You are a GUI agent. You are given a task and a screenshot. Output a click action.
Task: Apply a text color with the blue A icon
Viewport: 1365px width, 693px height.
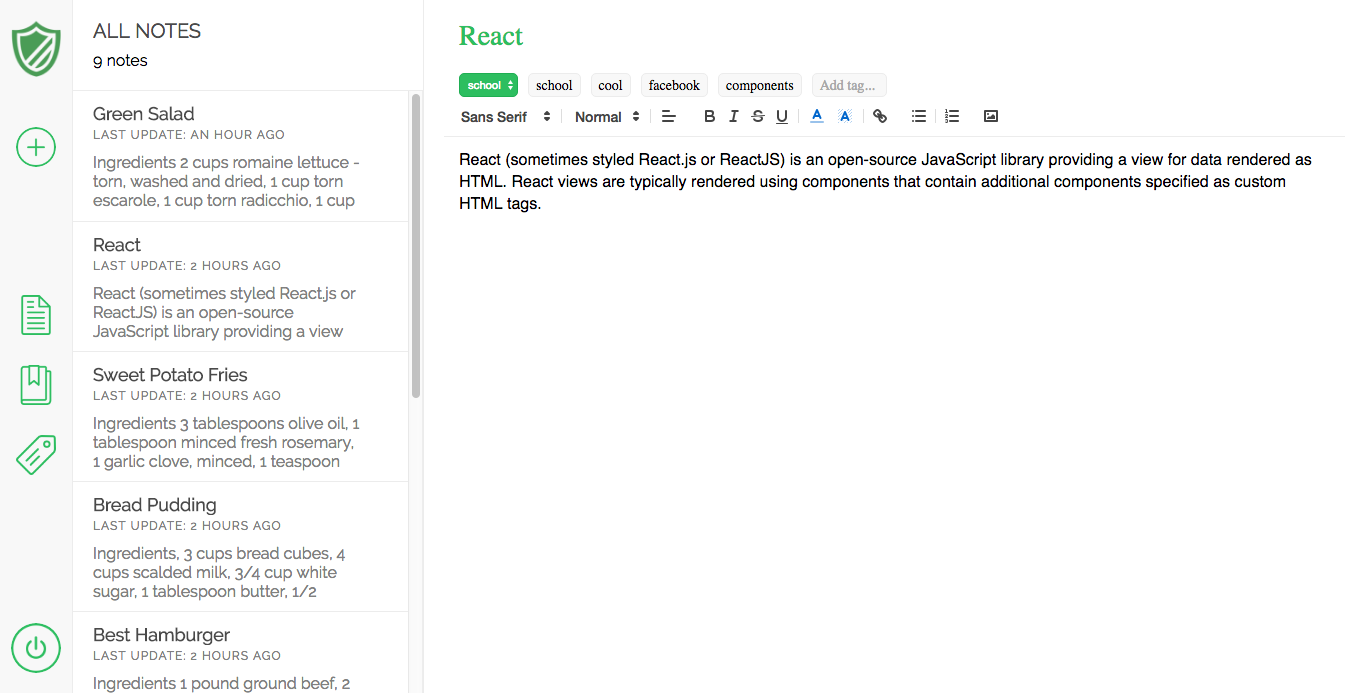(817, 116)
